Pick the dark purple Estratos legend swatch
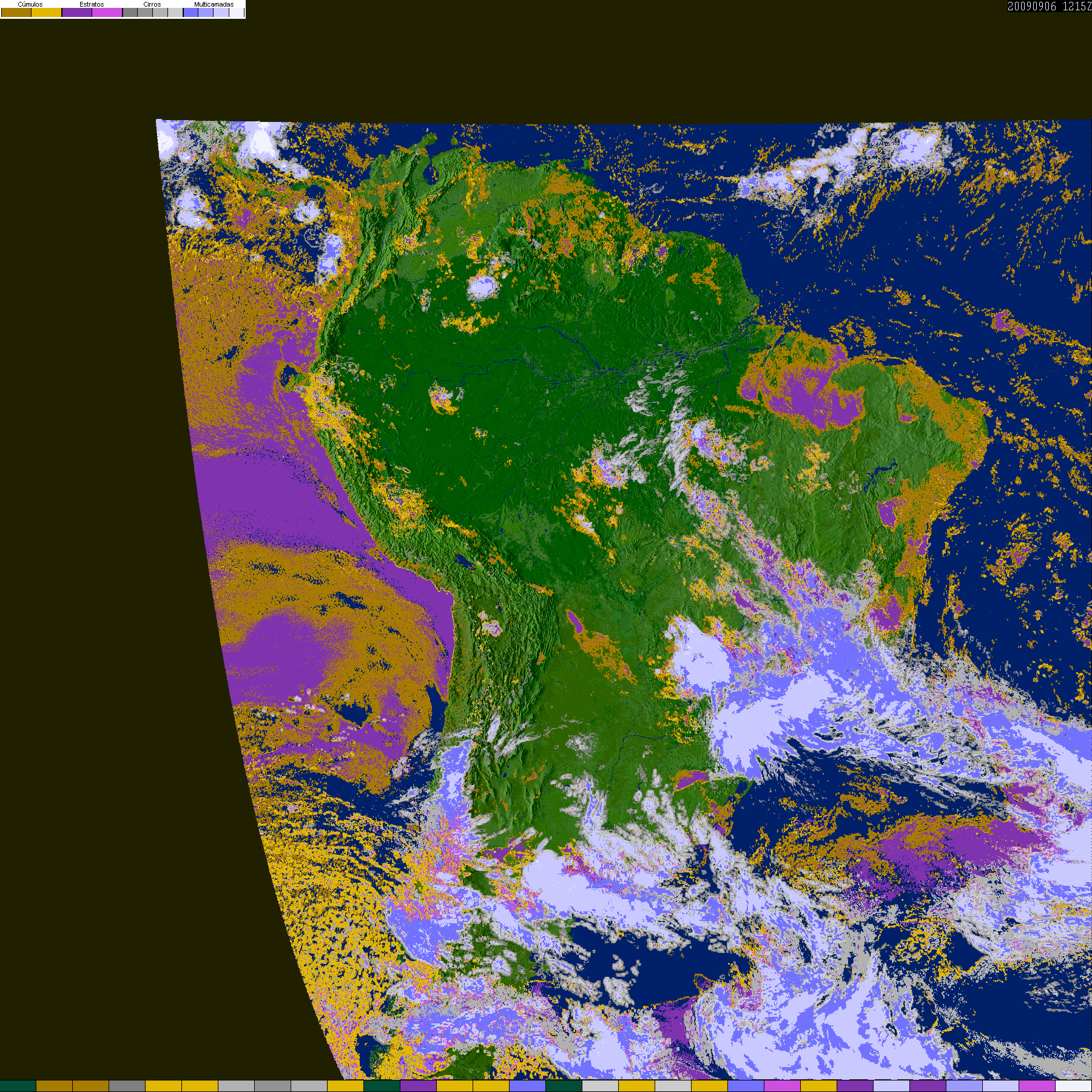Viewport: 1092px width, 1092px height. 77,12
